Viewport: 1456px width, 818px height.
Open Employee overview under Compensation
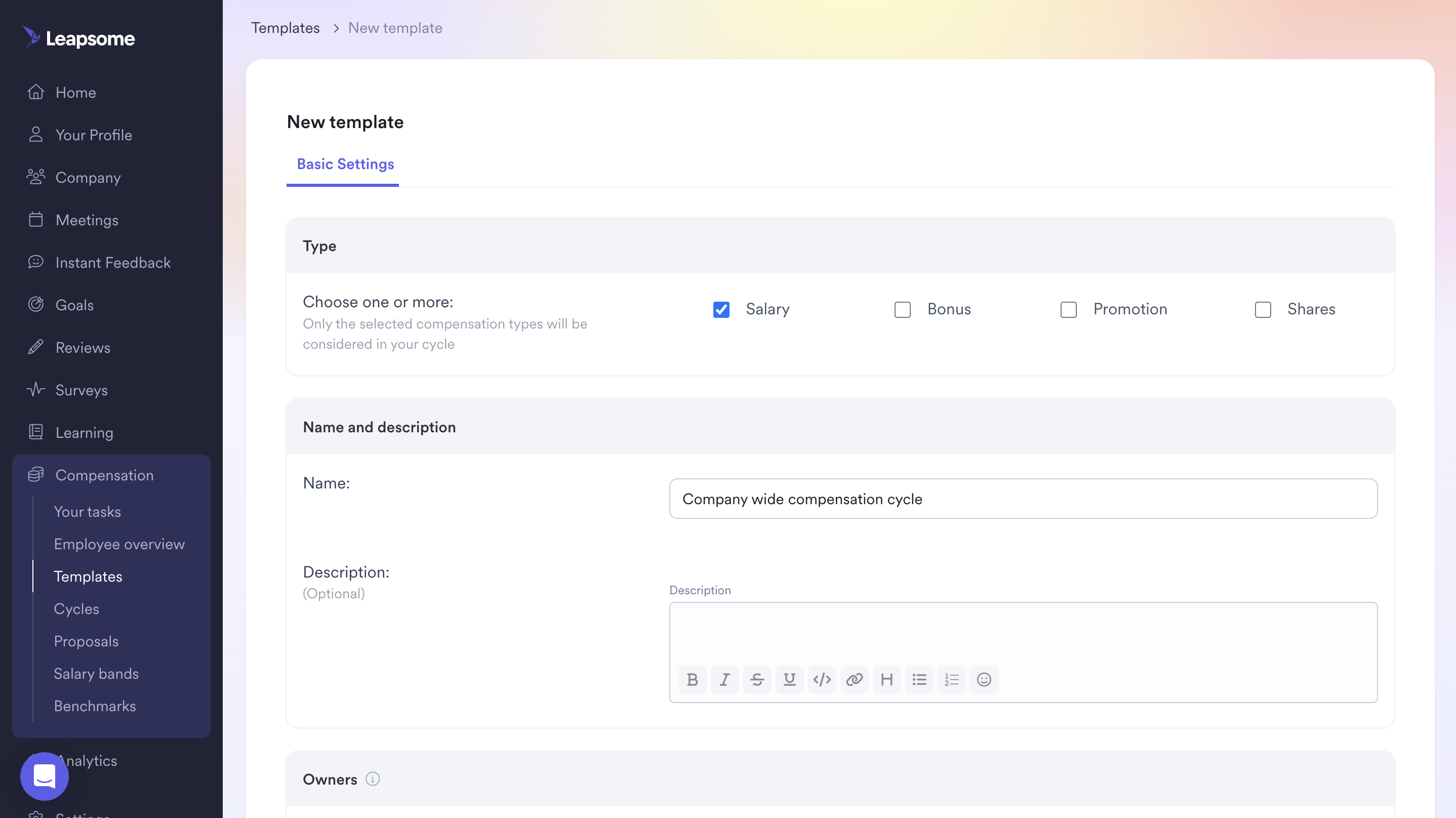(119, 543)
